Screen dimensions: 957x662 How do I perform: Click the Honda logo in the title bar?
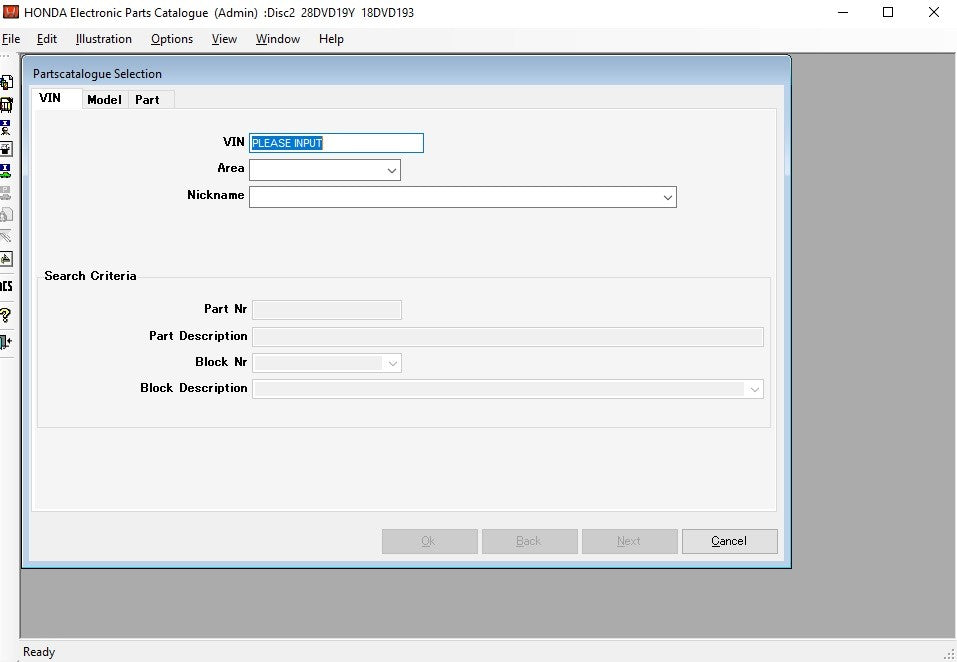click(x=12, y=13)
